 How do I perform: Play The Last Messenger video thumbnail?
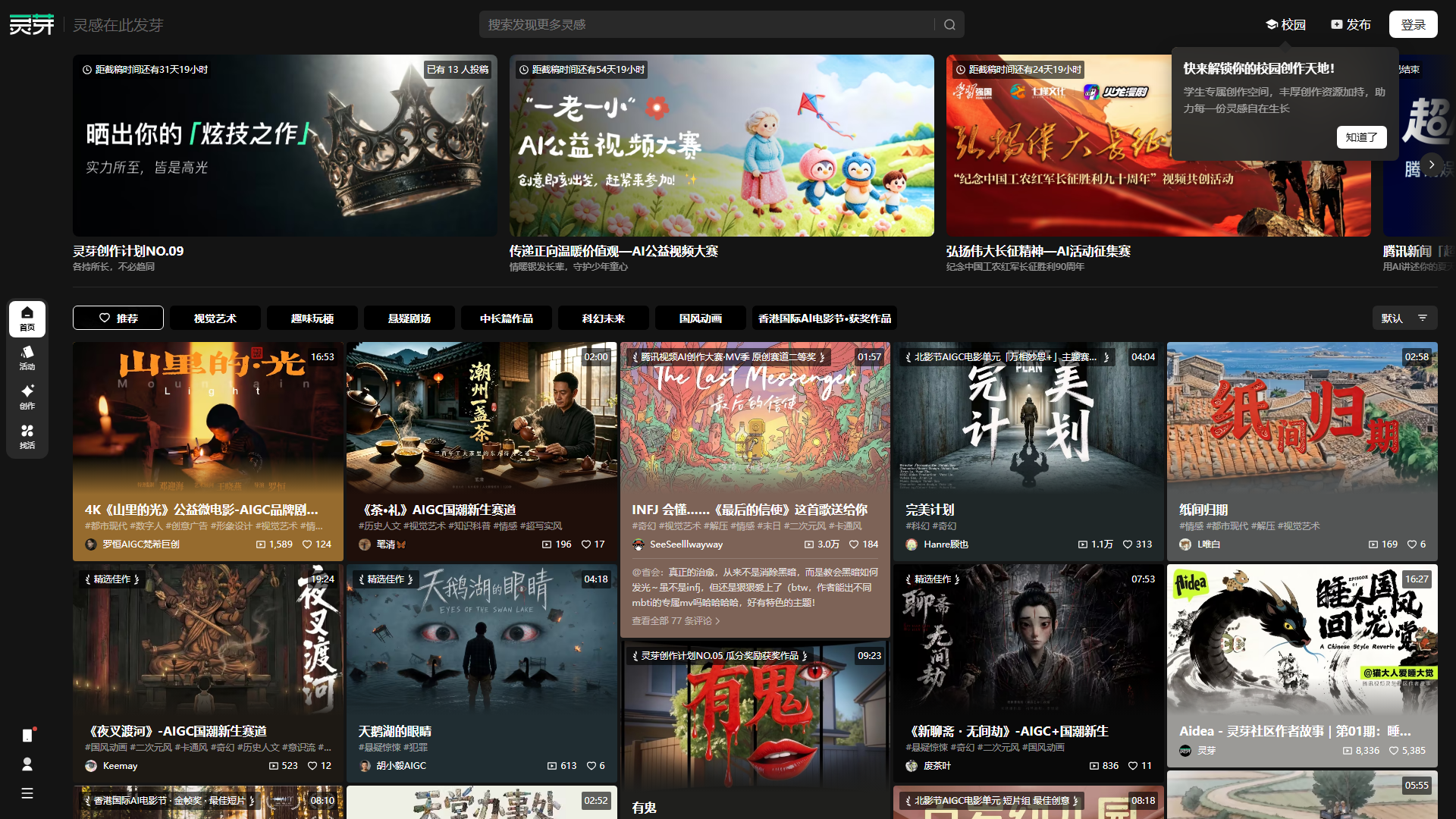click(755, 417)
